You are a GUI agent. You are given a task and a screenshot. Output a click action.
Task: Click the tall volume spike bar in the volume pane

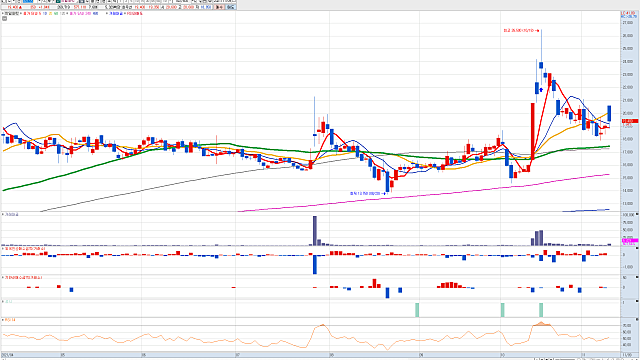coord(315,231)
